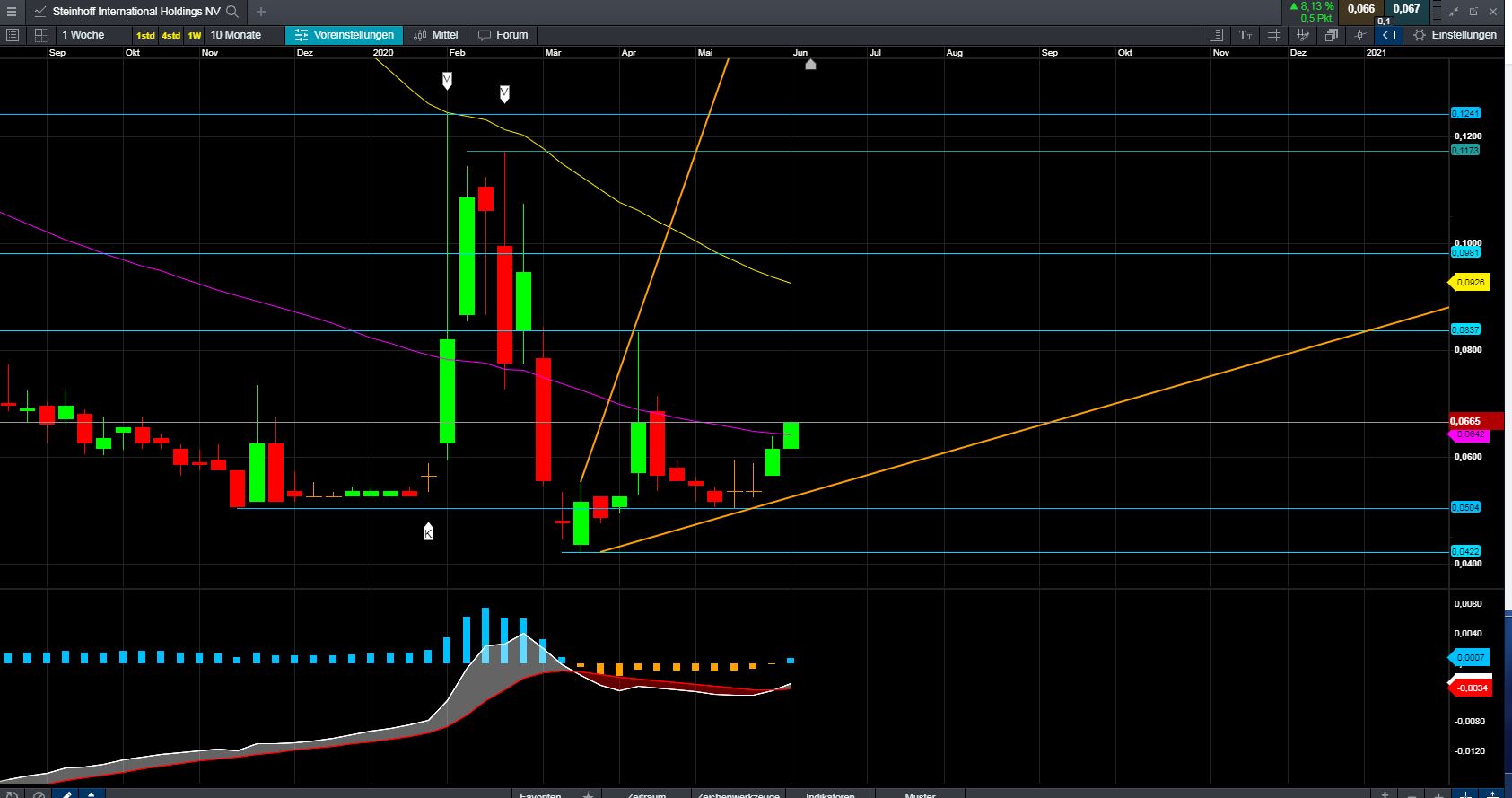This screenshot has height=798, width=1512.
Task: Click the magenta 0,0642 moving average label
Action: point(1469,434)
